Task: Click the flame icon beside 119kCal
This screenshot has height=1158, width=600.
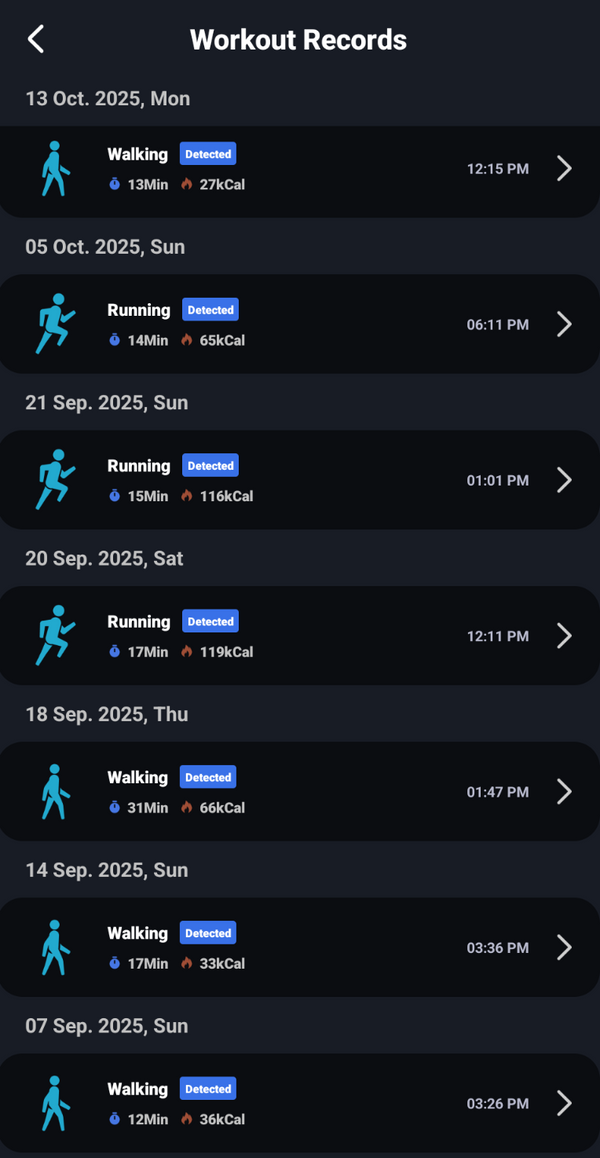Action: [187, 652]
